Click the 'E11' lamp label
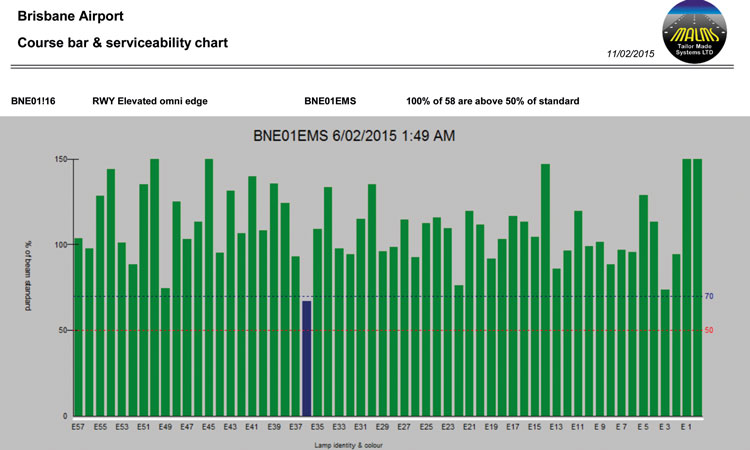The width and height of the screenshot is (750, 450). 578,427
